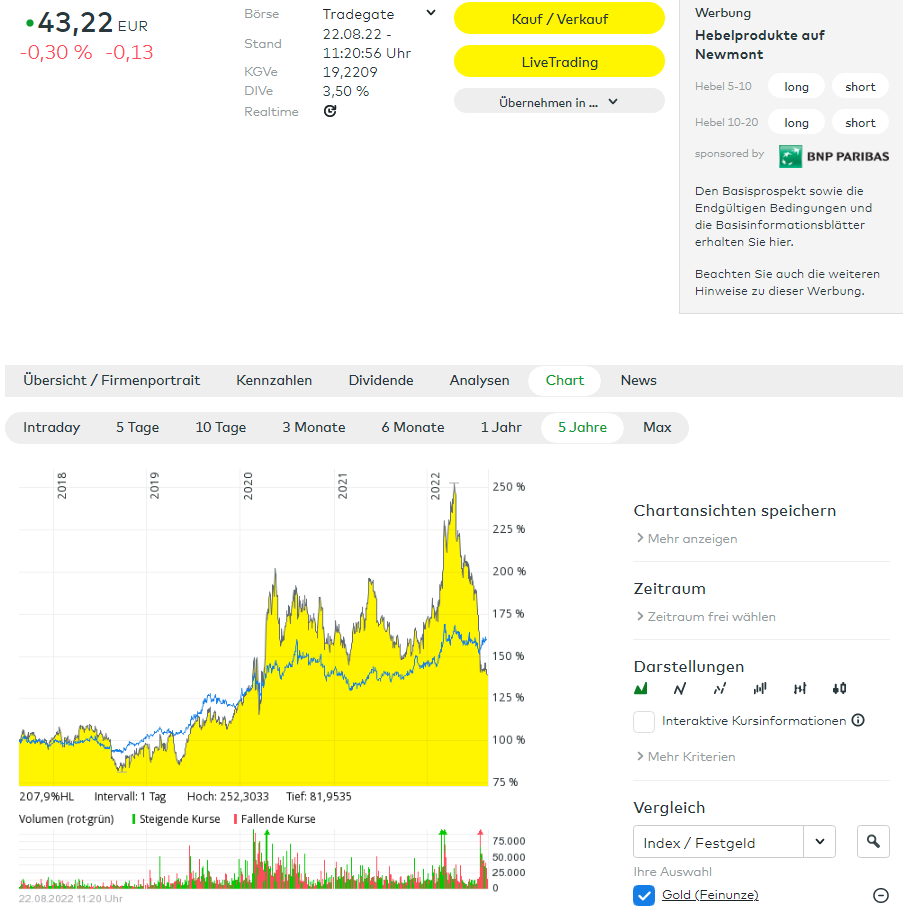
Task: Expand the Börse Tradegate selector
Action: (431, 14)
